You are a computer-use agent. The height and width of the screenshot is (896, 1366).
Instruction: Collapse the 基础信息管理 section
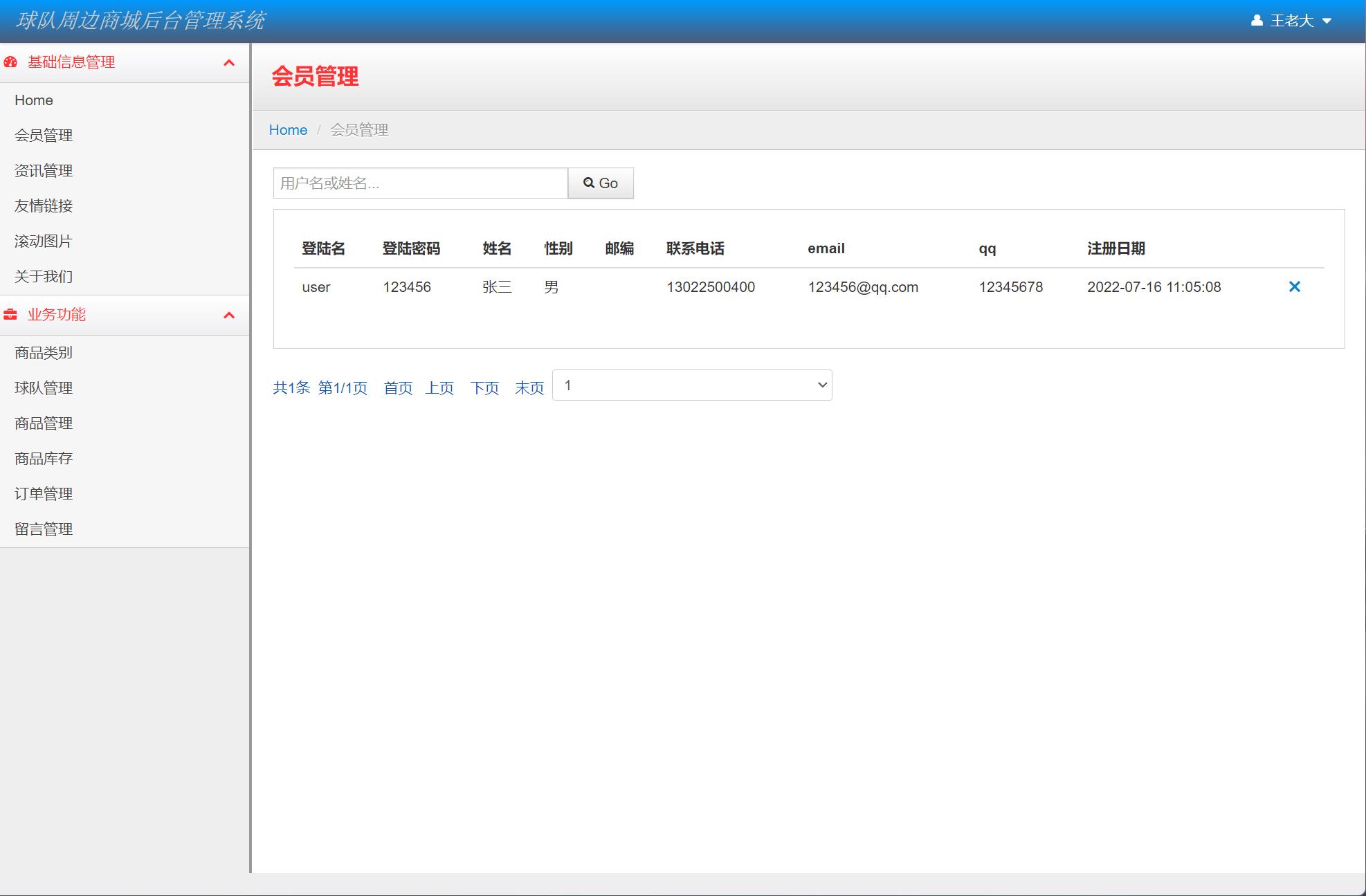click(x=229, y=62)
